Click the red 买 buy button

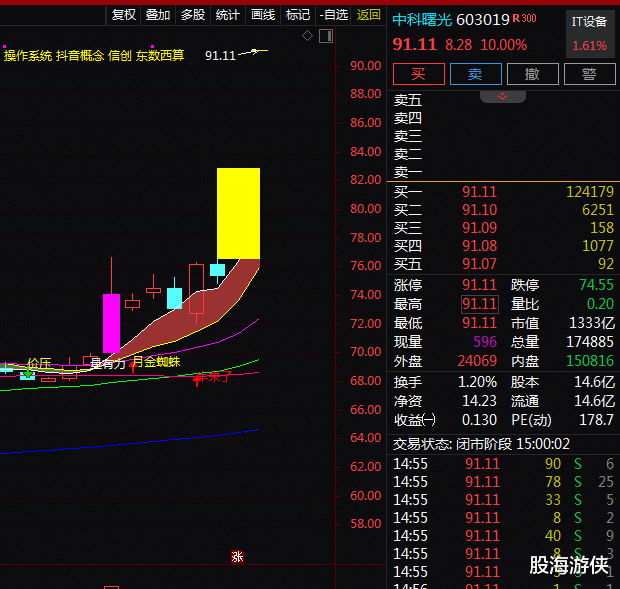(x=418, y=75)
